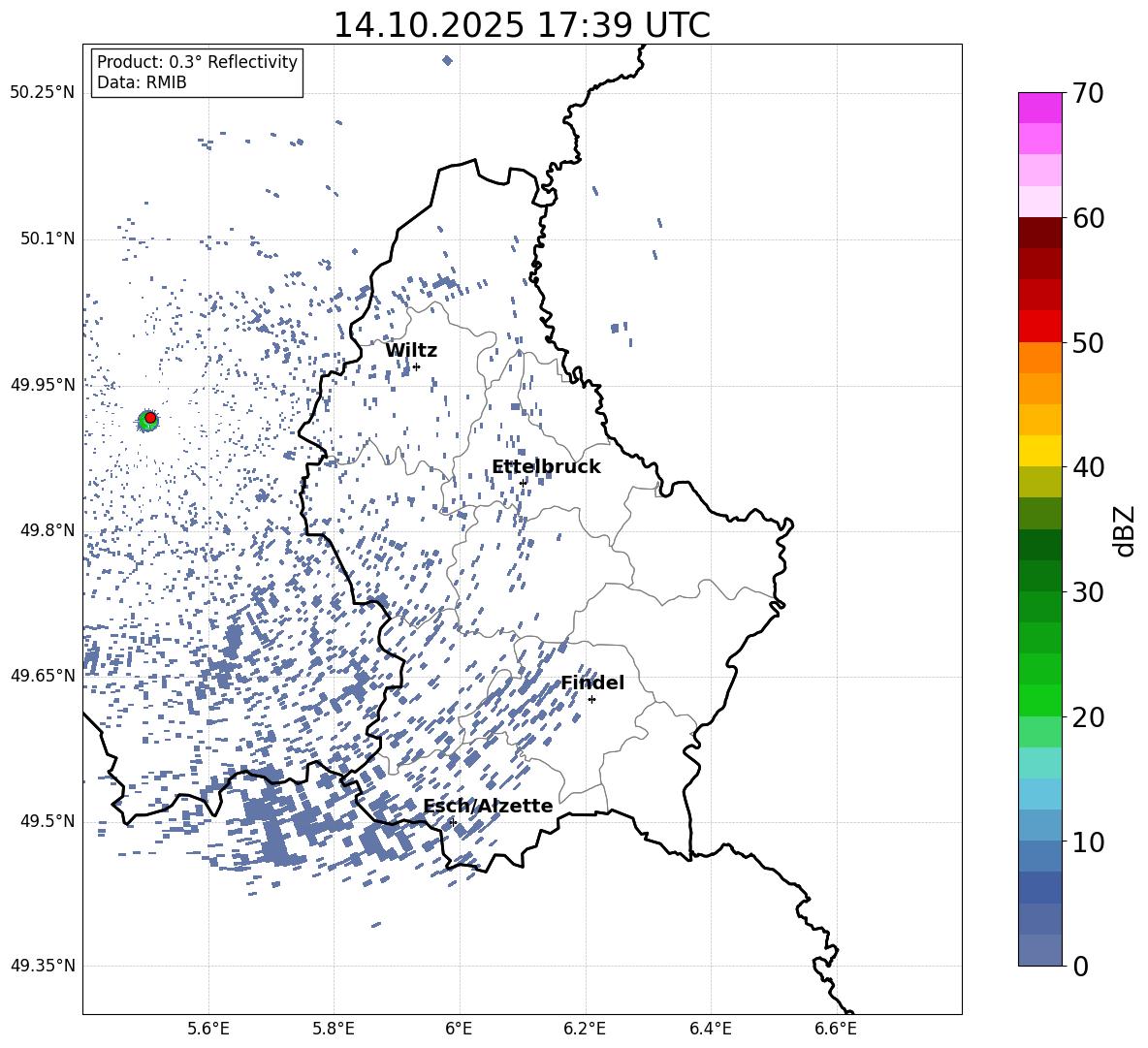The image size is (1148, 1048).
Task: Click the title 14.10.2025 17:39 UTC
Action: (x=522, y=25)
